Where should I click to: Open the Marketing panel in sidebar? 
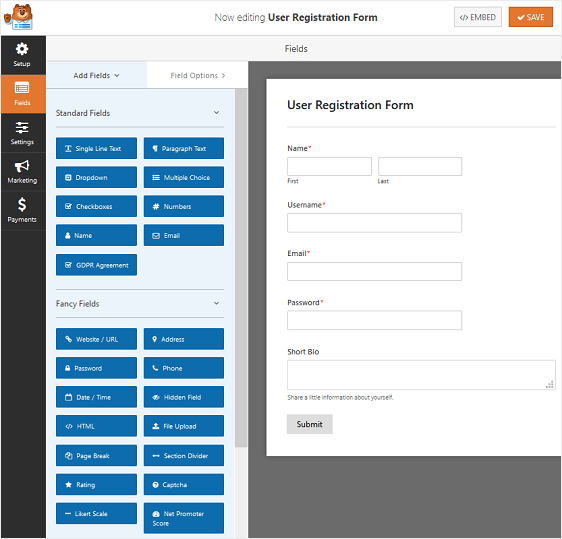tap(22, 171)
